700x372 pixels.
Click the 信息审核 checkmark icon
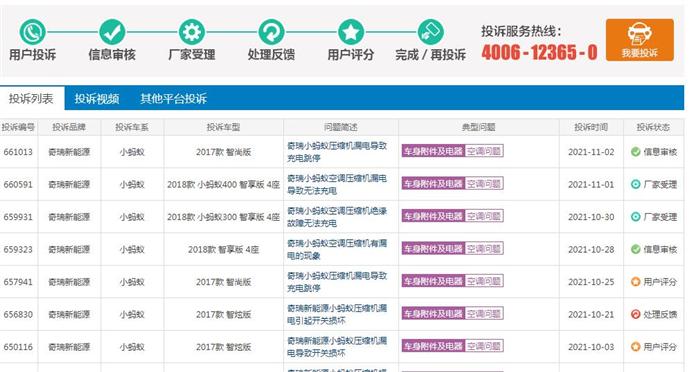[x=112, y=32]
